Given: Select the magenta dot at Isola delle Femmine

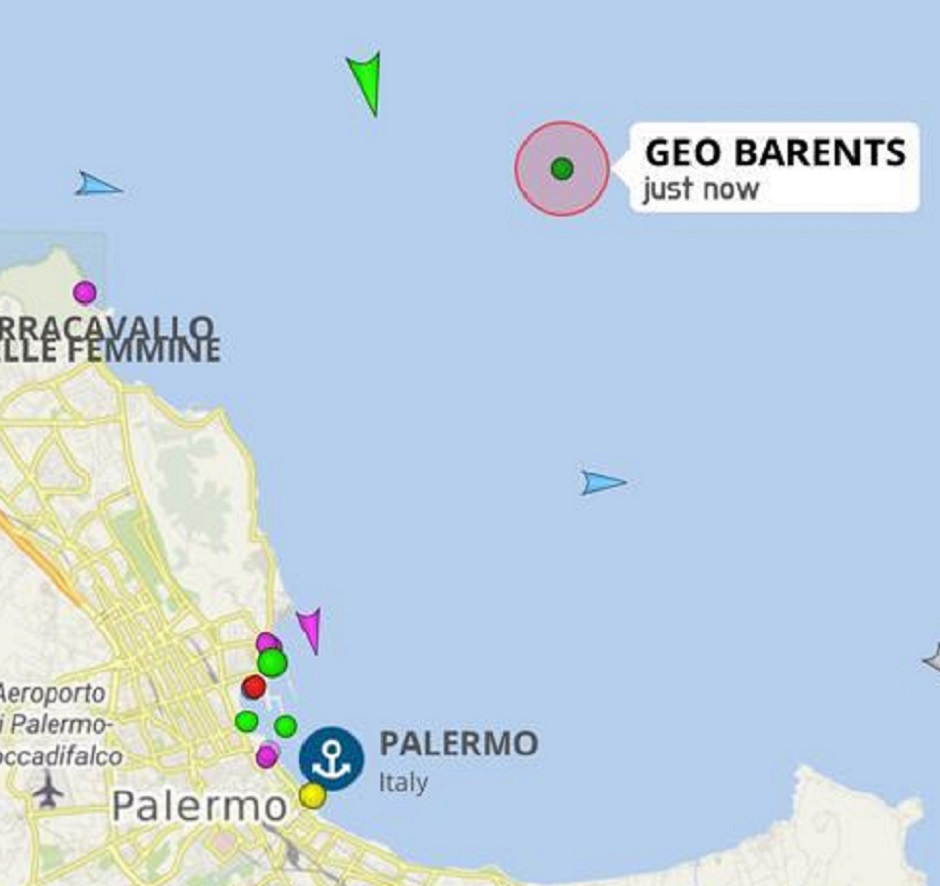Looking at the screenshot, I should [85, 293].
